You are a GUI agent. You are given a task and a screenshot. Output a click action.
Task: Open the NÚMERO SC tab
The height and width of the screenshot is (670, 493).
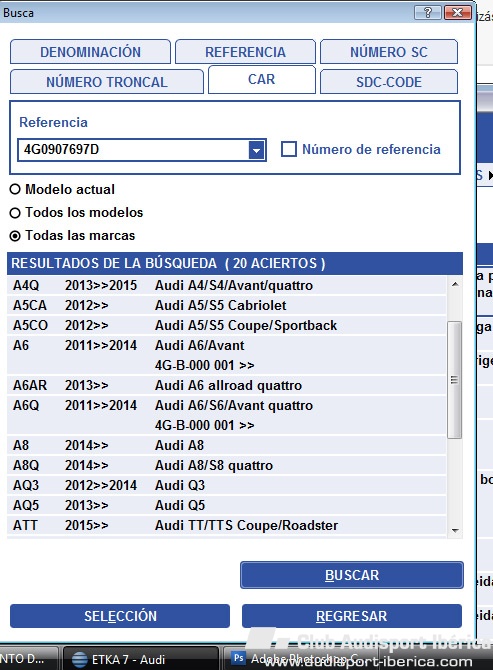pyautogui.click(x=389, y=52)
